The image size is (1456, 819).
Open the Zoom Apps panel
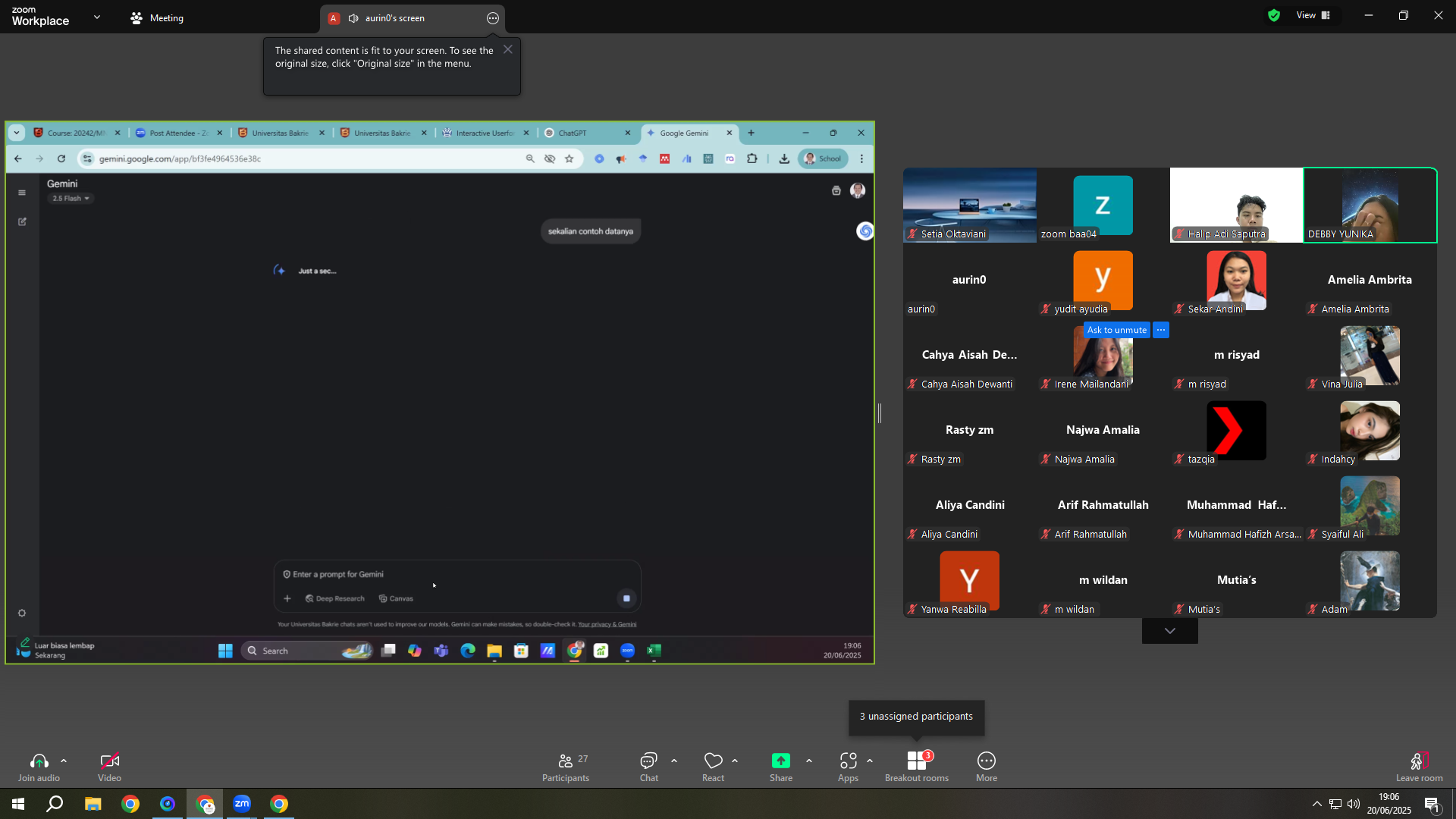point(848,767)
